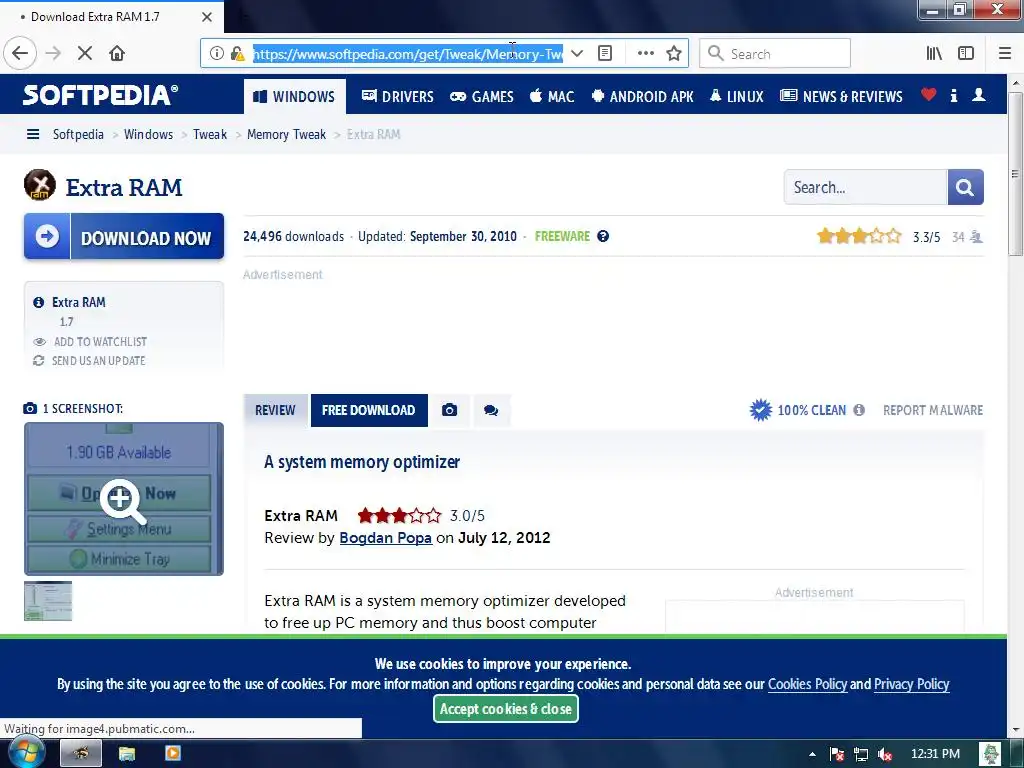Toggle reader view icon
Screen dimensions: 1024x768
605,53
